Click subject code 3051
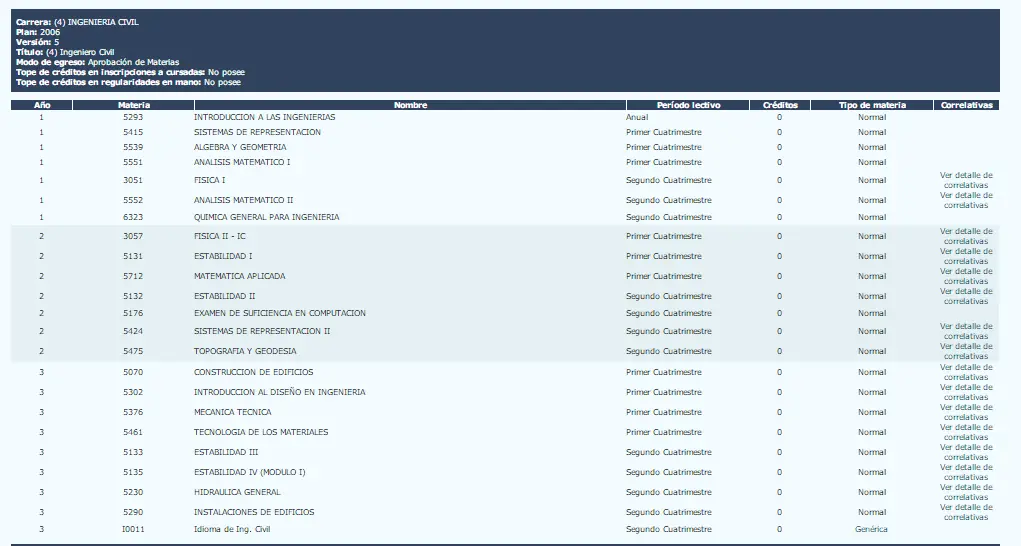 click(133, 180)
